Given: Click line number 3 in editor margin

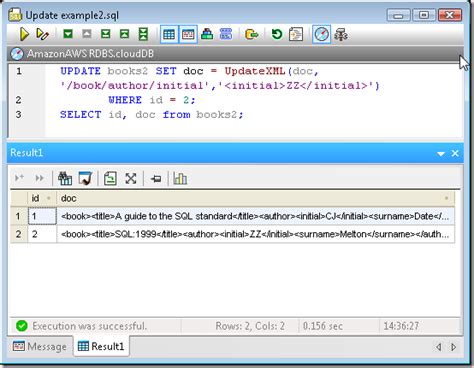Looking at the screenshot, I should [18, 114].
